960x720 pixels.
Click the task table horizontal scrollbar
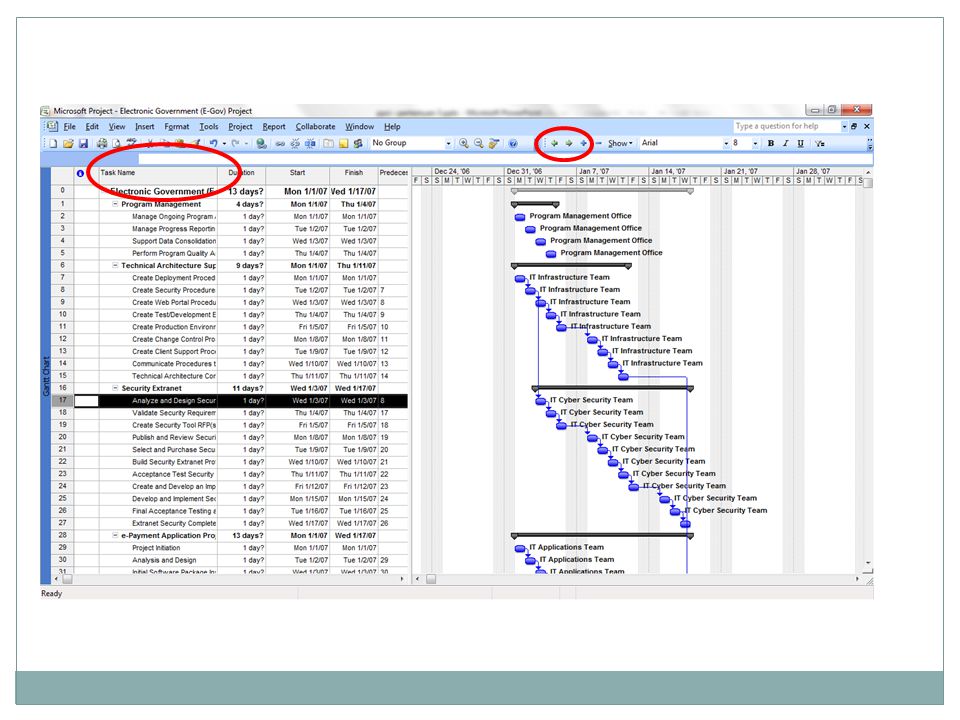(230, 579)
